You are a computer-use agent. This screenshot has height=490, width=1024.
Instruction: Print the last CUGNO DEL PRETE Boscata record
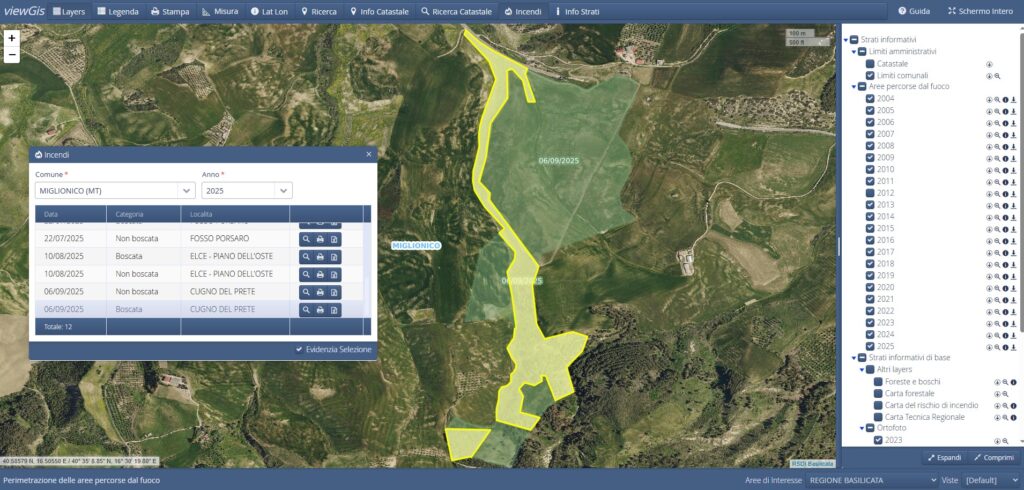[x=320, y=310]
